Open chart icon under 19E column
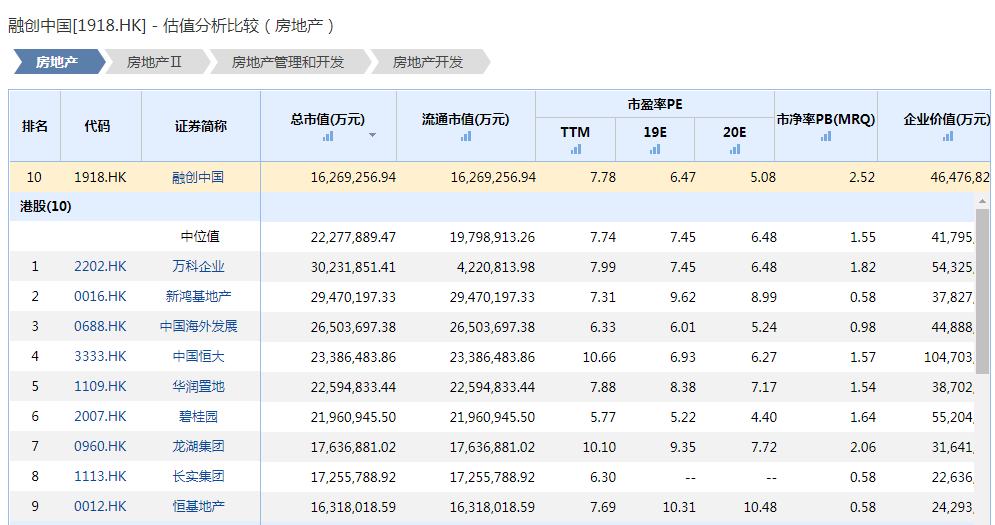 pyautogui.click(x=655, y=149)
